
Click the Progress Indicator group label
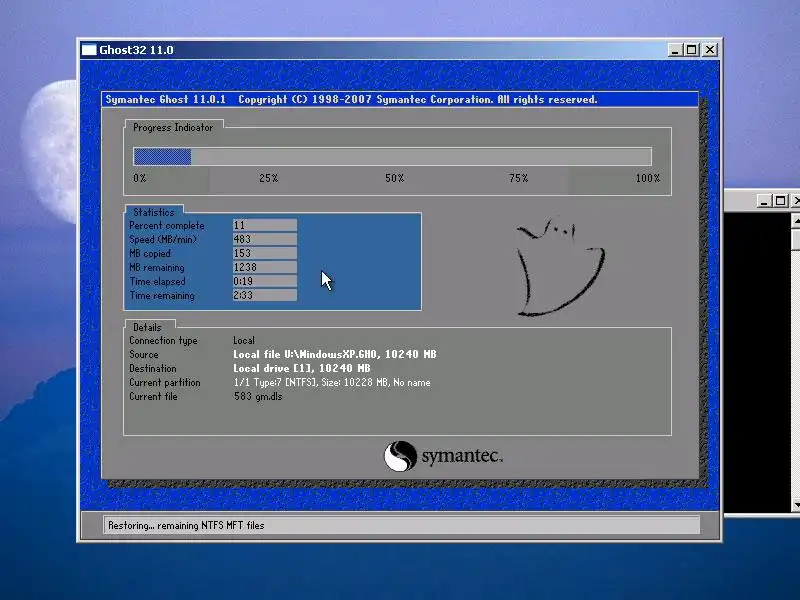coord(173,128)
